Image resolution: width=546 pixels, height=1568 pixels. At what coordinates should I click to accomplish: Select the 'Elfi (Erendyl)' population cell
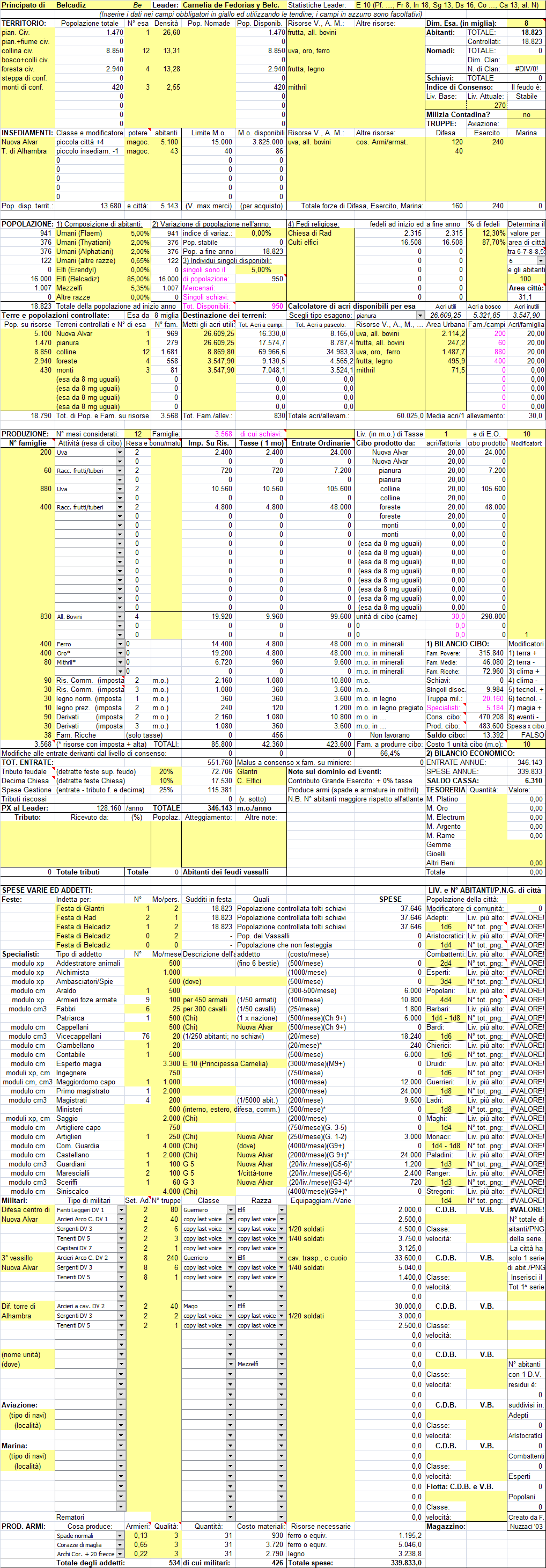[90, 269]
